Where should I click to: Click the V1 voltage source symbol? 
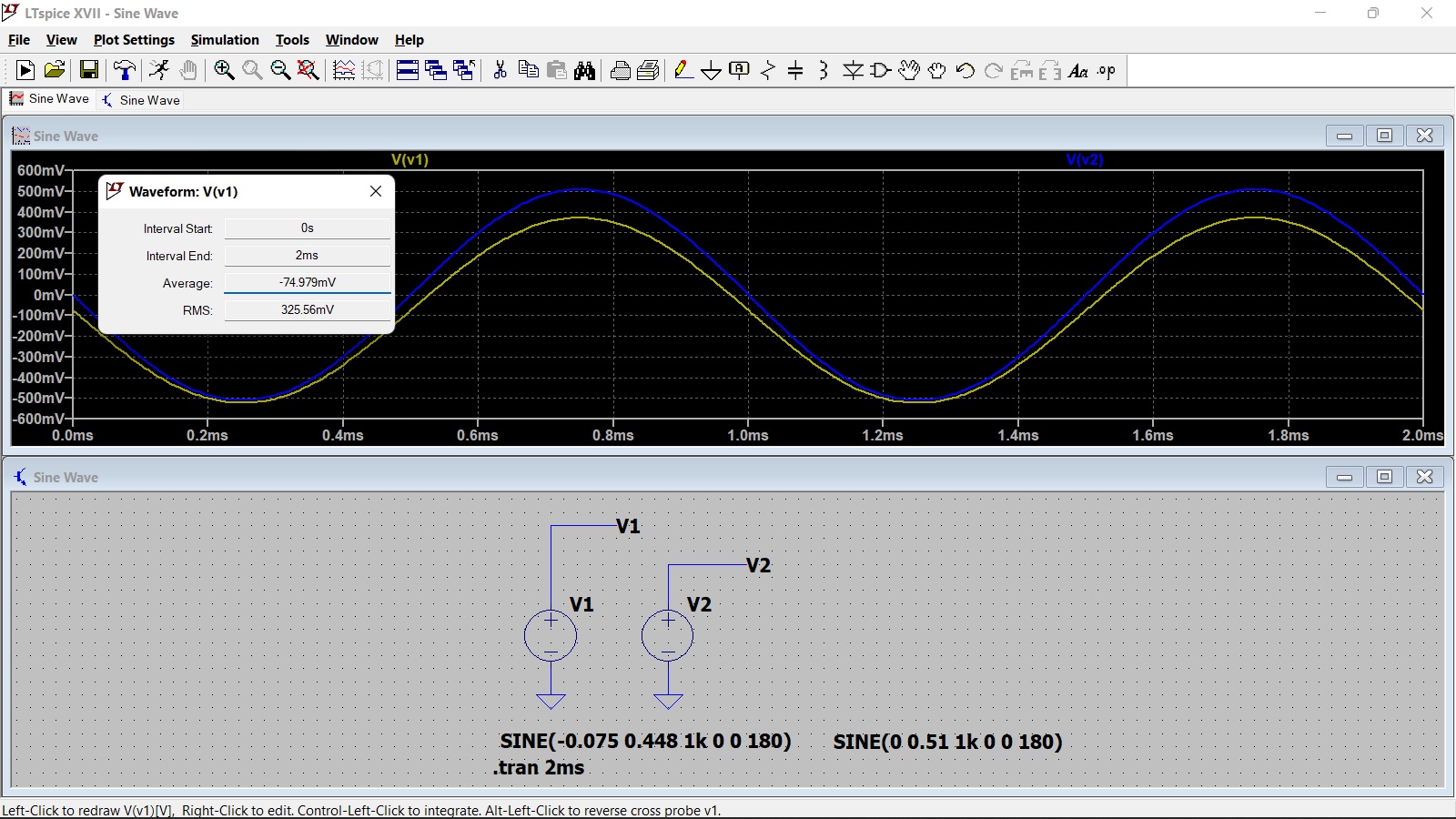coord(551,635)
